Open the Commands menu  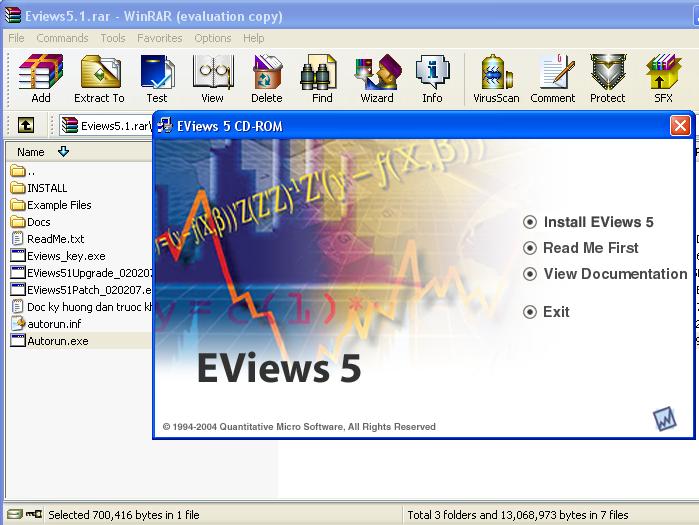[x=62, y=38]
